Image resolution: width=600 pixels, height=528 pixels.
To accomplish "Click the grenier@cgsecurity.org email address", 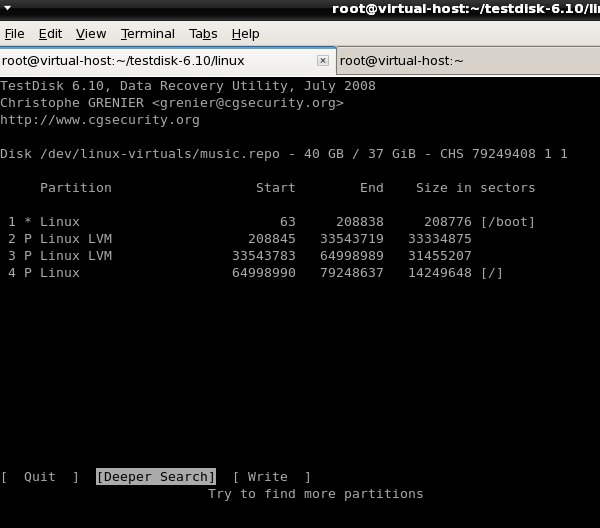I will 248,103.
